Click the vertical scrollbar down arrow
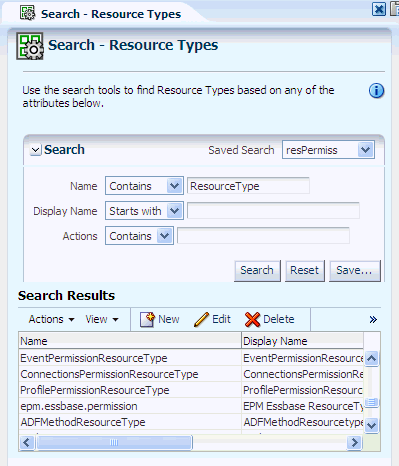399x466 pixels. point(371,425)
